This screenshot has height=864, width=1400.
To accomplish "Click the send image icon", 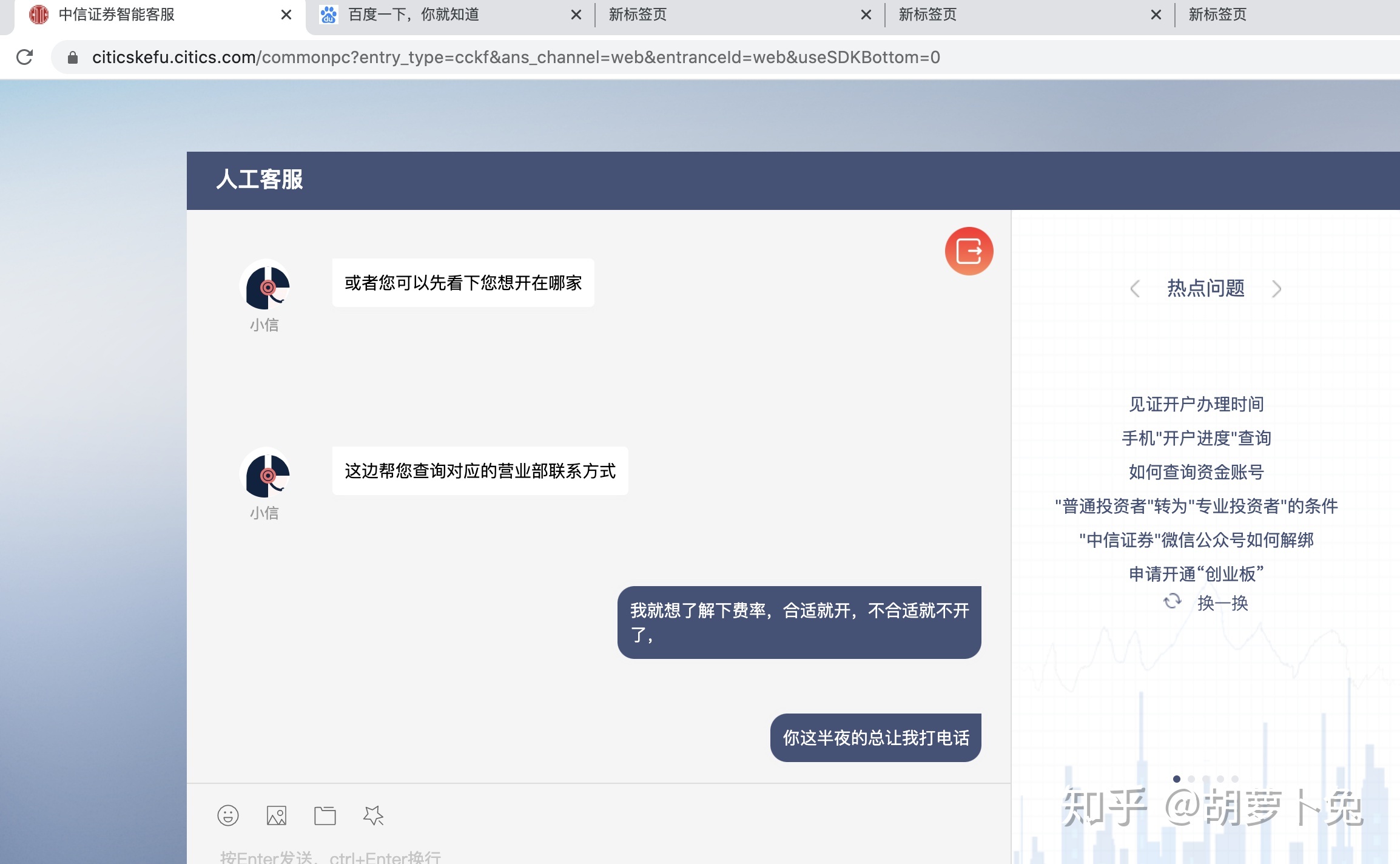I will coord(277,815).
